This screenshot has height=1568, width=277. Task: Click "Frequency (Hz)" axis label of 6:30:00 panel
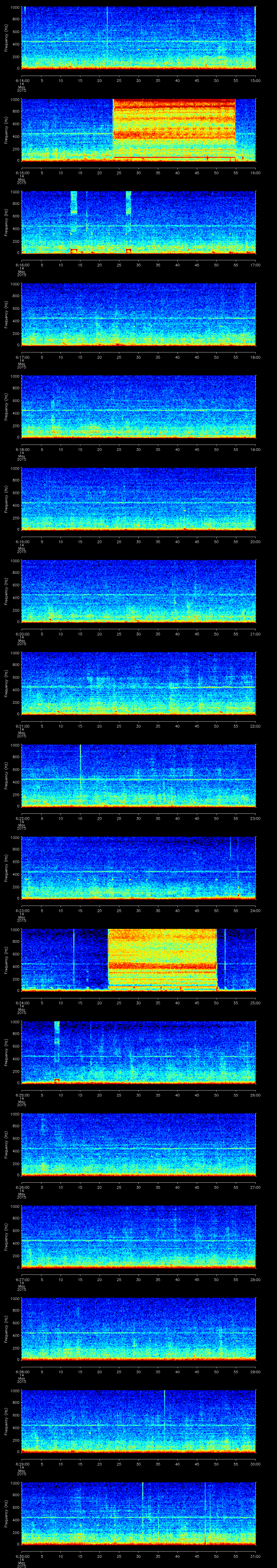point(6,1514)
